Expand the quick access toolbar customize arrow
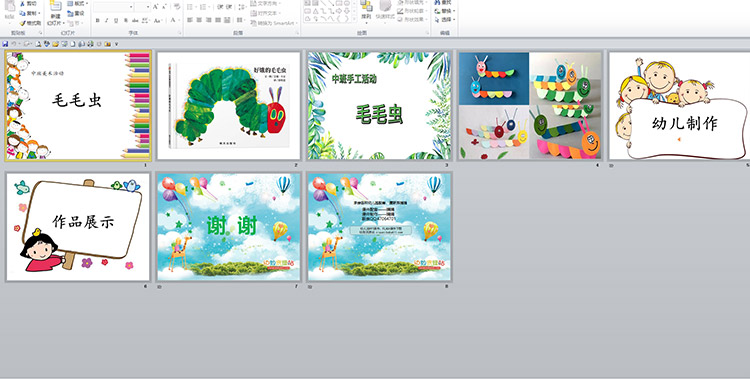 click(x=116, y=44)
